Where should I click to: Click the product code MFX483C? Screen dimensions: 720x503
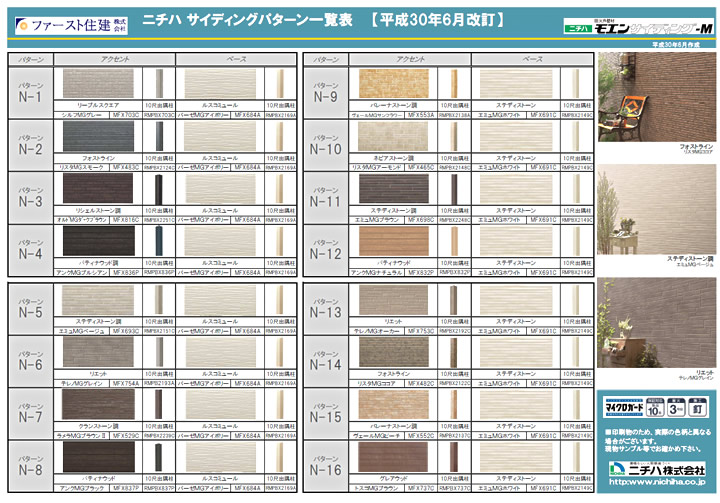pos(126,167)
